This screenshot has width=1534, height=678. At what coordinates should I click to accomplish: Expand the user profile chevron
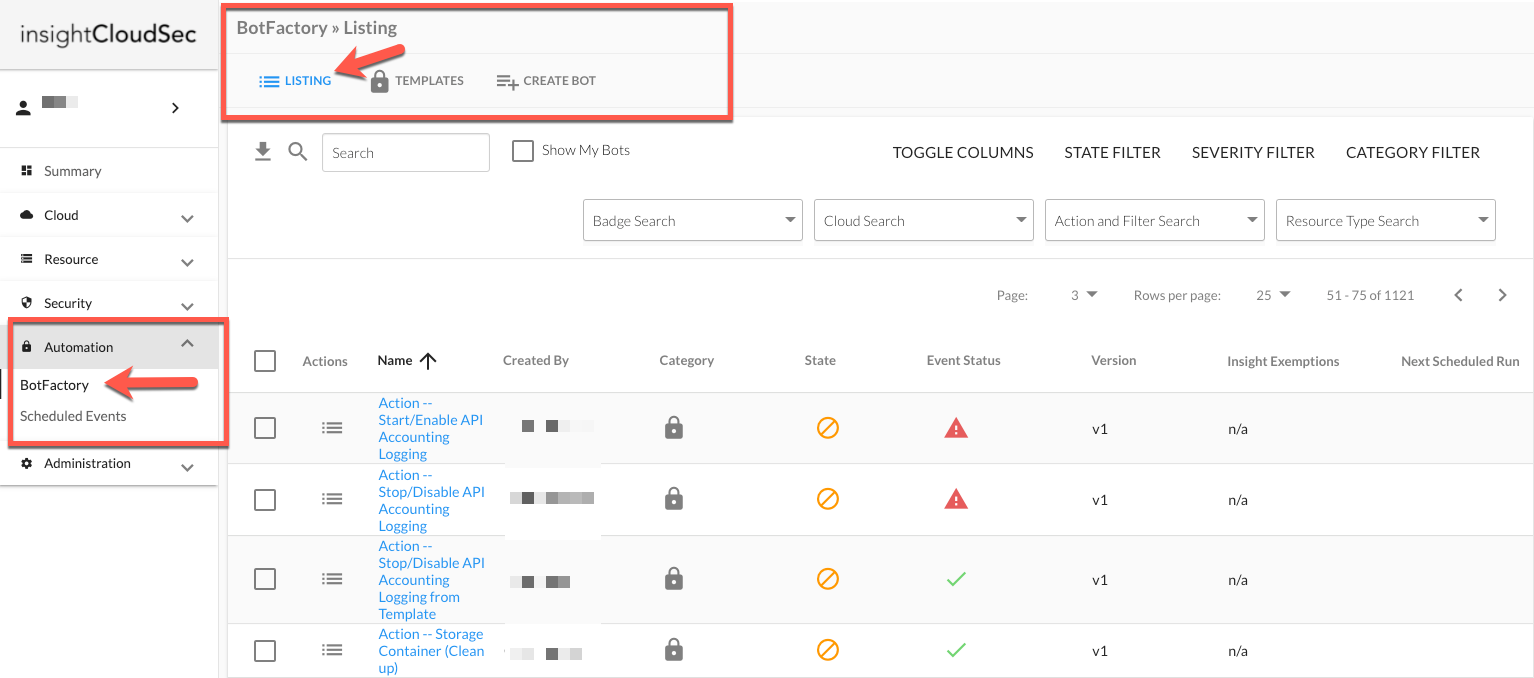(175, 108)
